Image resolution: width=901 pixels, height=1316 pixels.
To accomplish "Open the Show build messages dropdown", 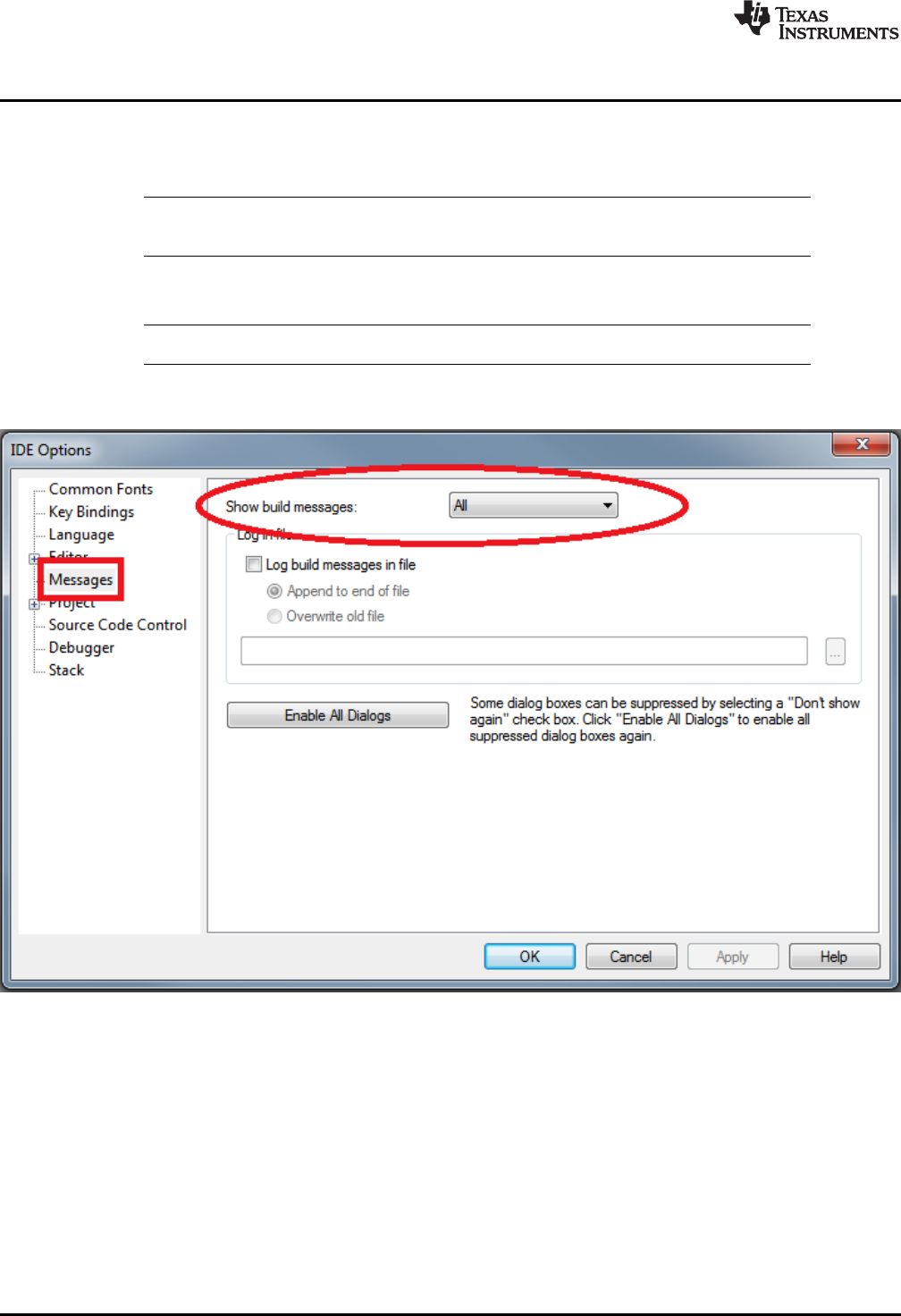I will point(534,506).
